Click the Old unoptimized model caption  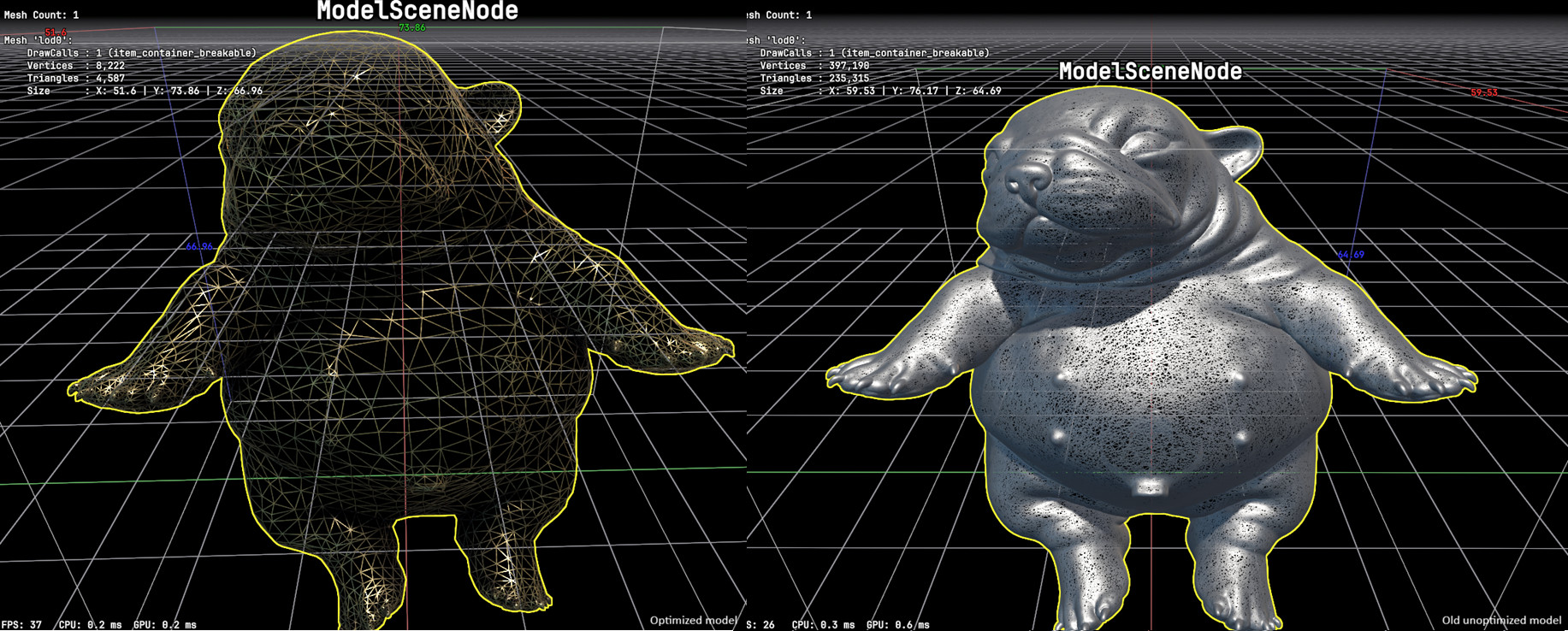pyautogui.click(x=1500, y=621)
